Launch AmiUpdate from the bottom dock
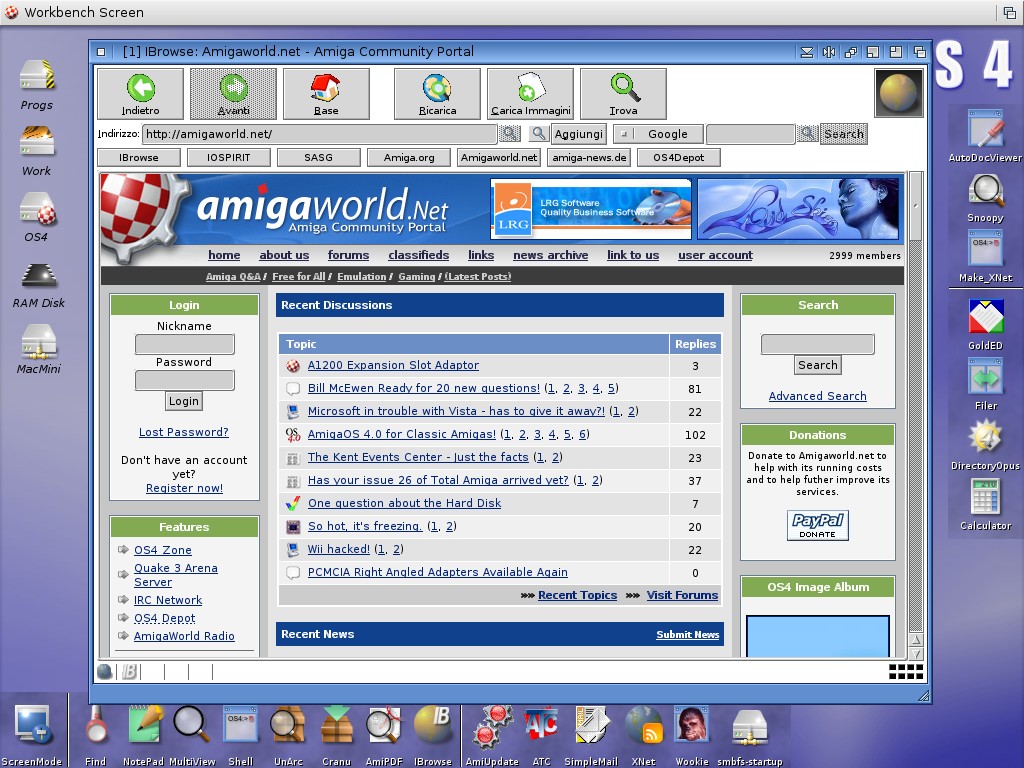Image resolution: width=1024 pixels, height=768 pixels. click(492, 734)
